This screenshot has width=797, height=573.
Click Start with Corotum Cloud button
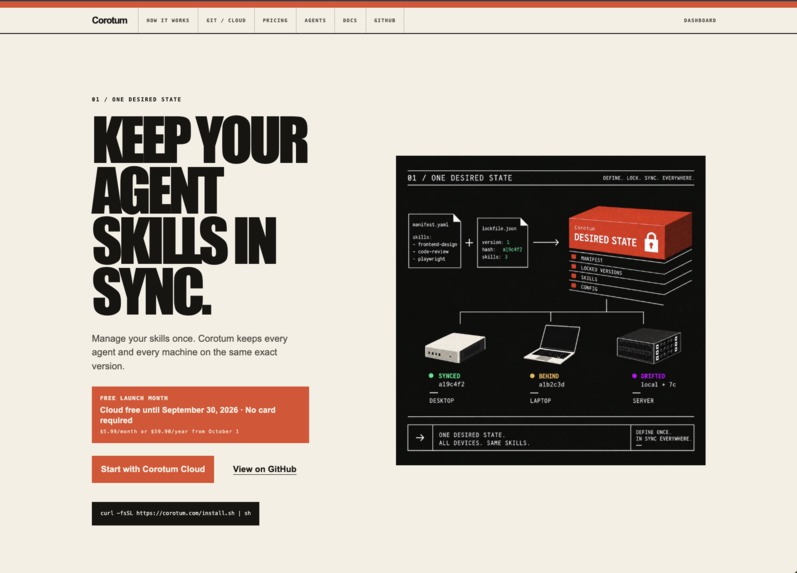pyautogui.click(x=152, y=469)
